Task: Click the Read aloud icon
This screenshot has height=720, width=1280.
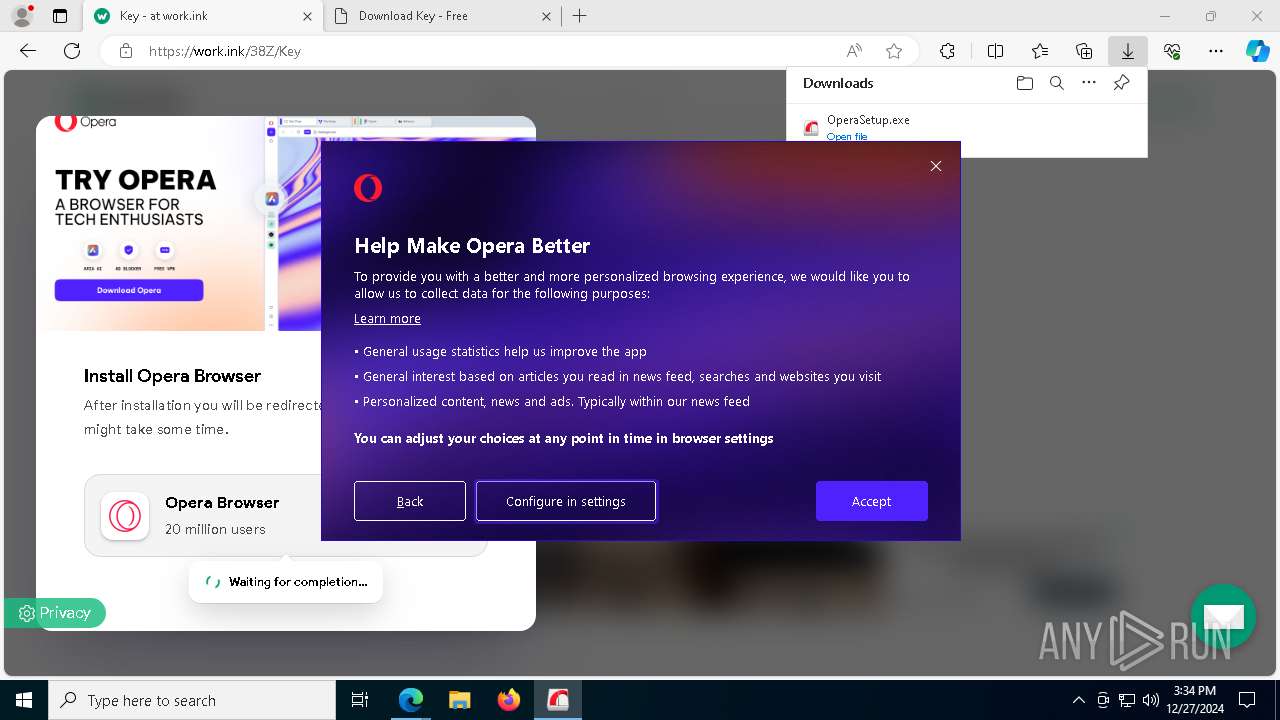Action: coord(854,51)
